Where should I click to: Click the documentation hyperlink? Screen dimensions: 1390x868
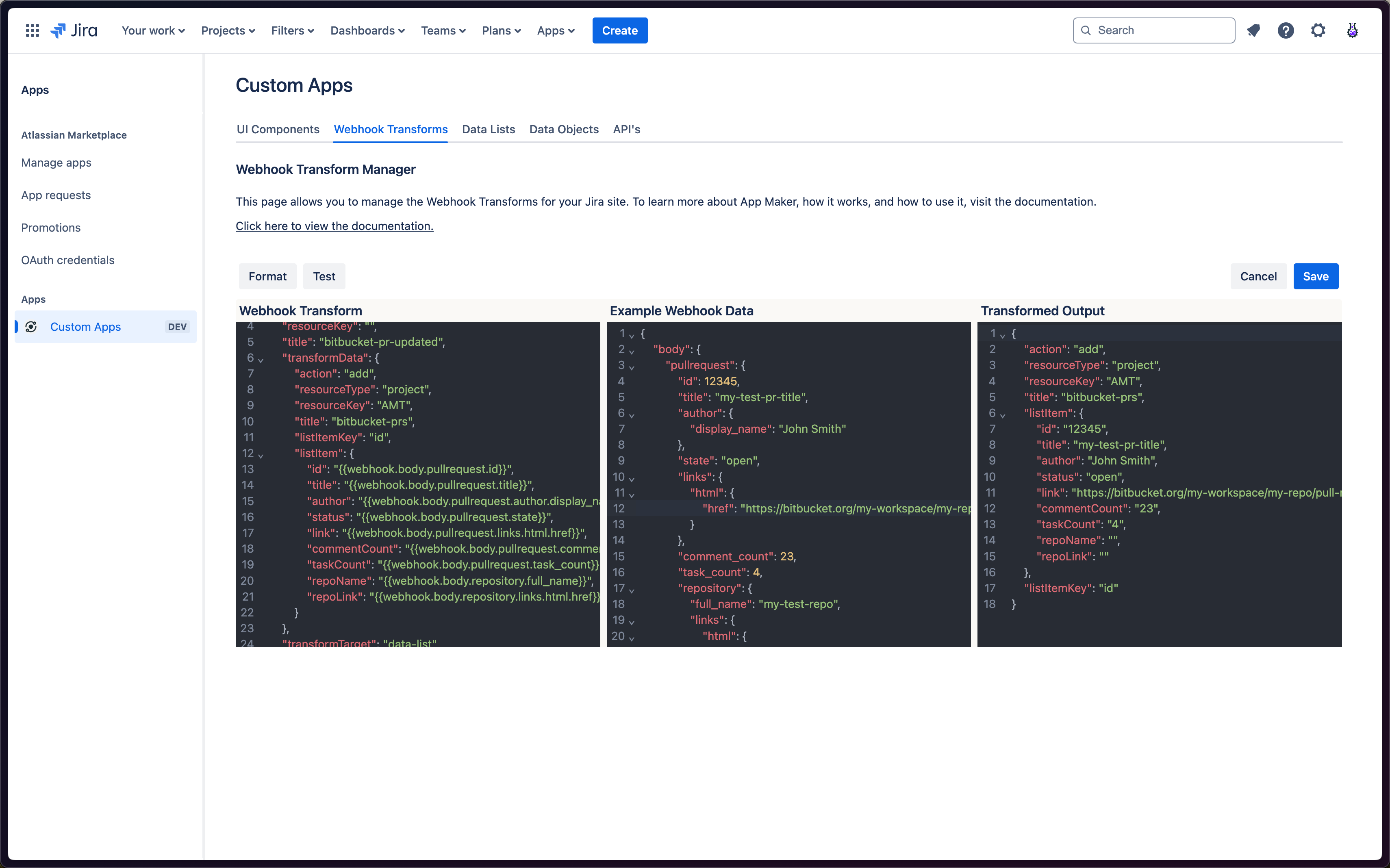334,225
